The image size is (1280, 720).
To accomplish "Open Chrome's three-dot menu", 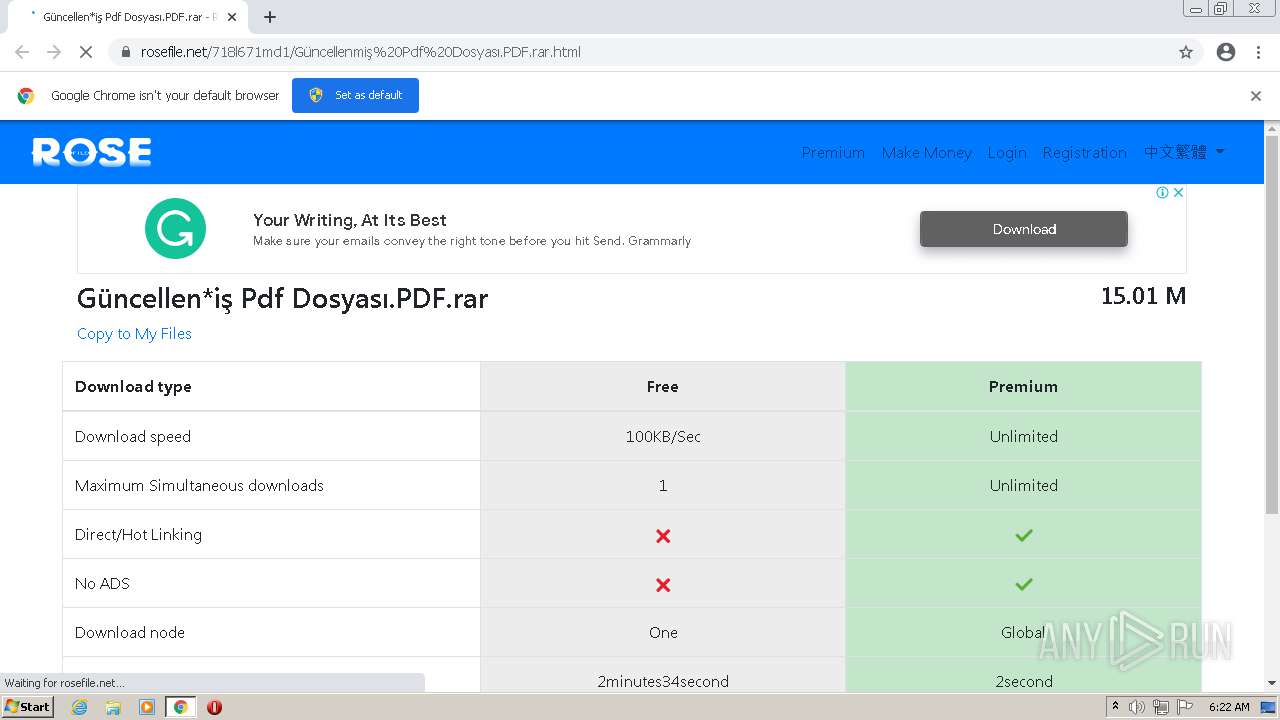I will (x=1258, y=52).
